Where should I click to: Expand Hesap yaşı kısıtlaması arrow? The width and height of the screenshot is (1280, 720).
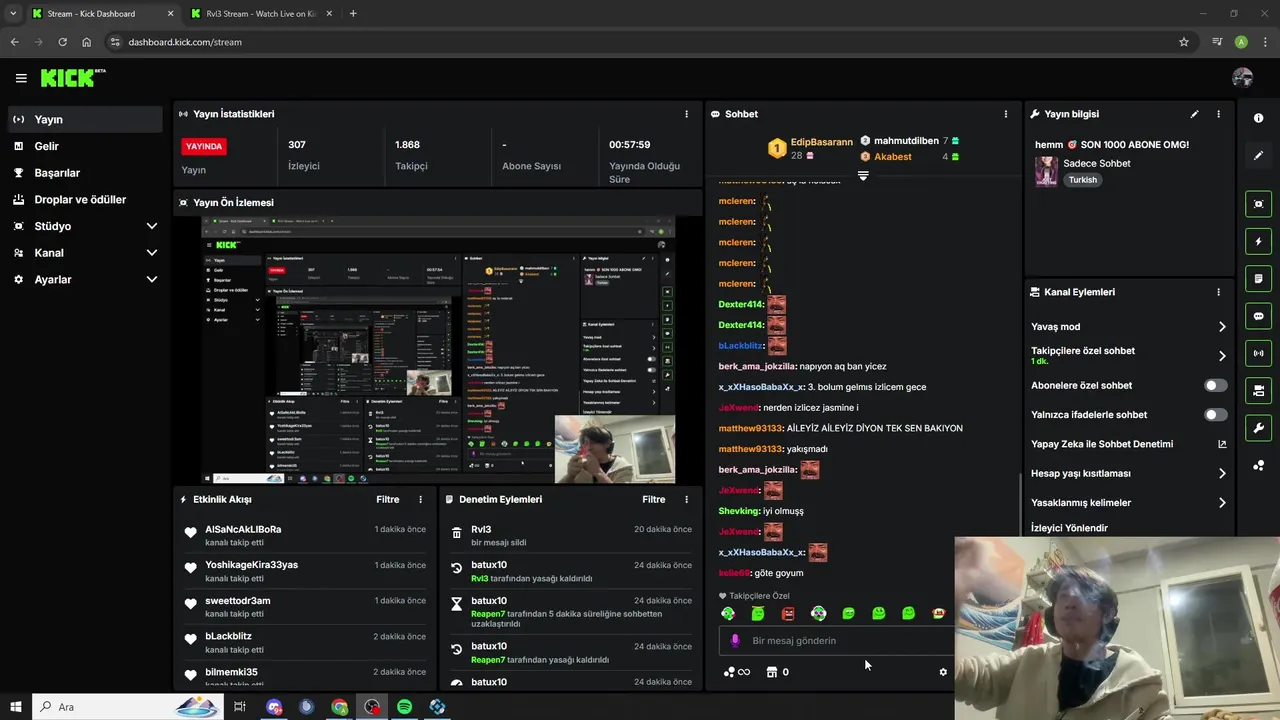[x=1222, y=473]
